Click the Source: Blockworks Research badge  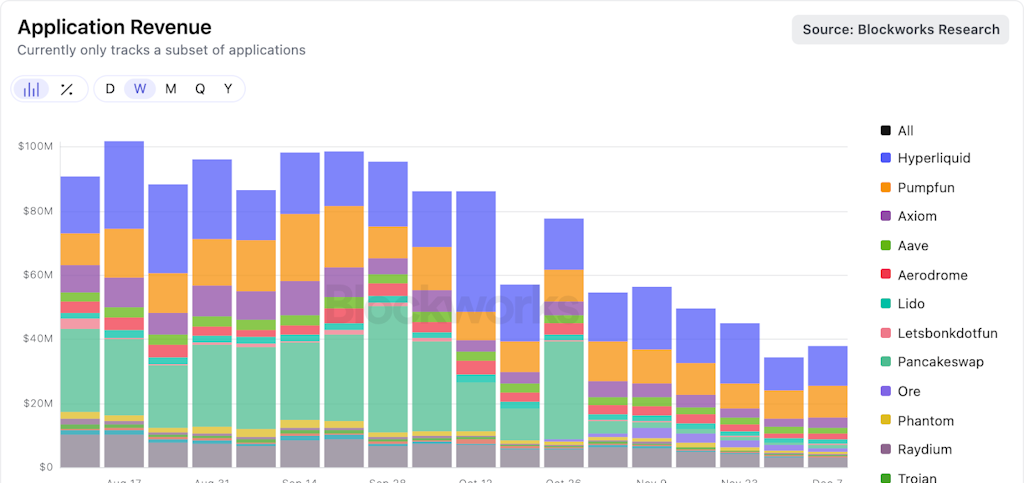tap(901, 29)
